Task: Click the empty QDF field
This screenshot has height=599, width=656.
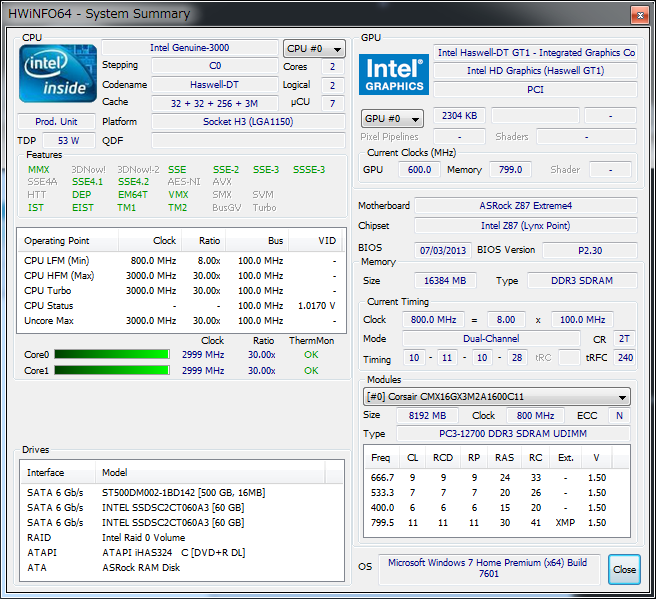Action: [248, 141]
